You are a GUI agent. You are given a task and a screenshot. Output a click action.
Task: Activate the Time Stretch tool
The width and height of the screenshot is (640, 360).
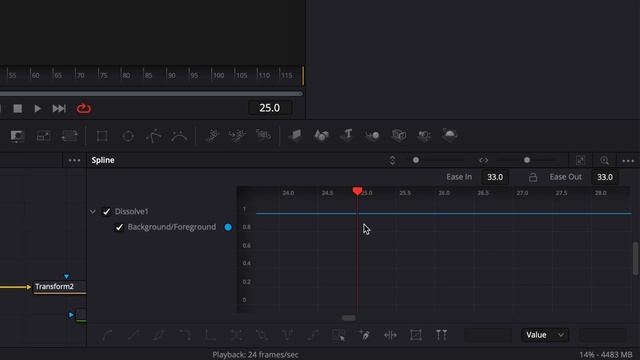click(x=390, y=336)
